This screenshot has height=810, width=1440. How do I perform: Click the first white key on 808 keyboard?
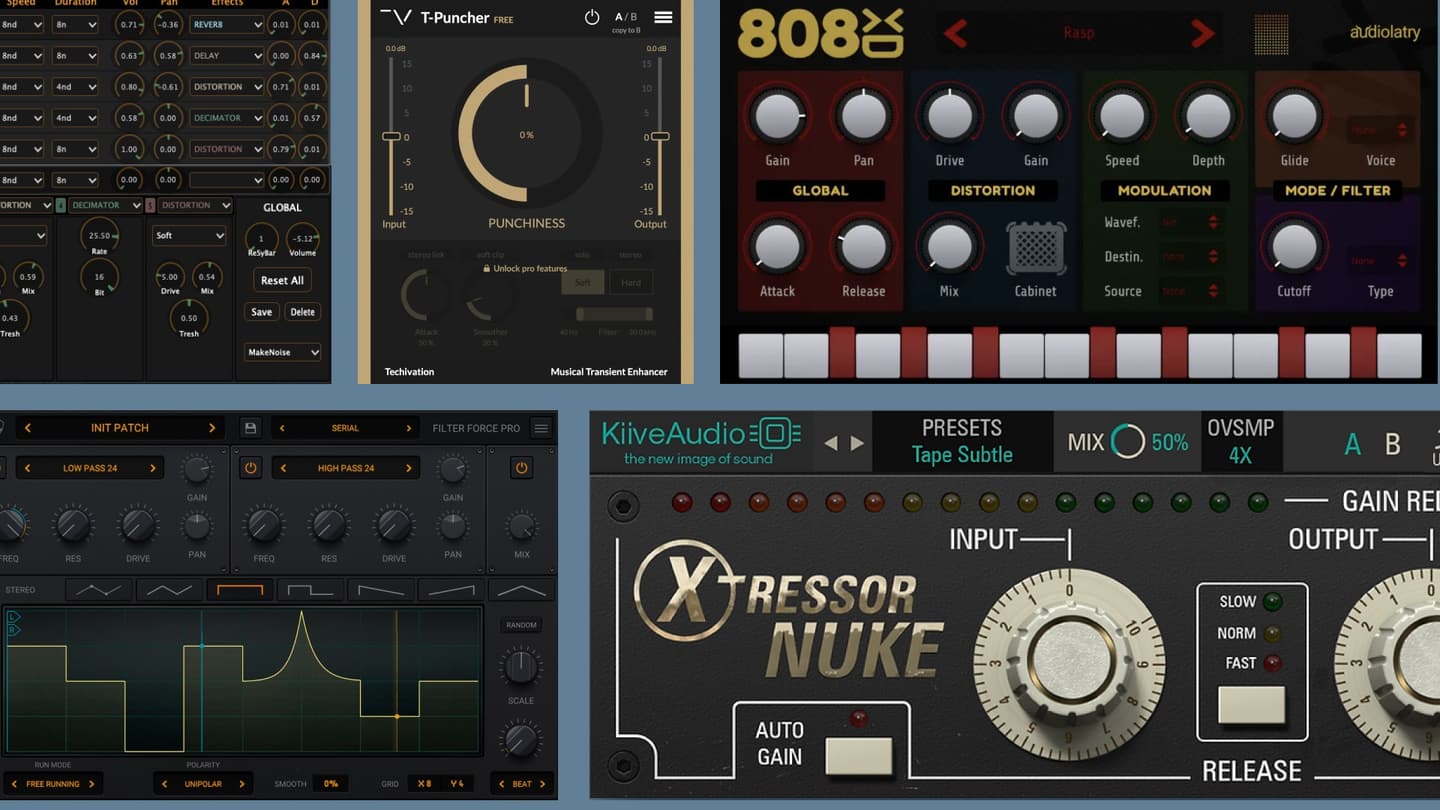[760, 355]
